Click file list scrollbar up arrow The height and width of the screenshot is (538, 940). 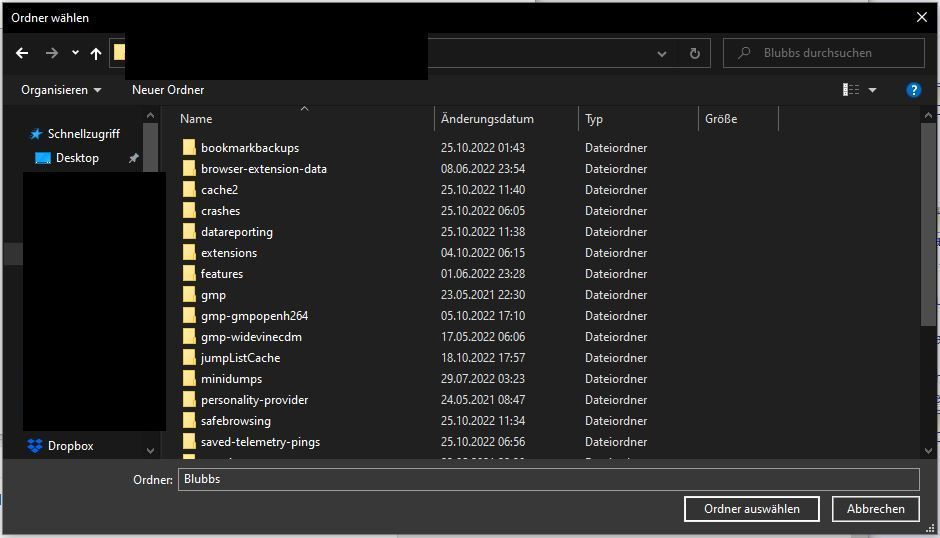click(929, 115)
